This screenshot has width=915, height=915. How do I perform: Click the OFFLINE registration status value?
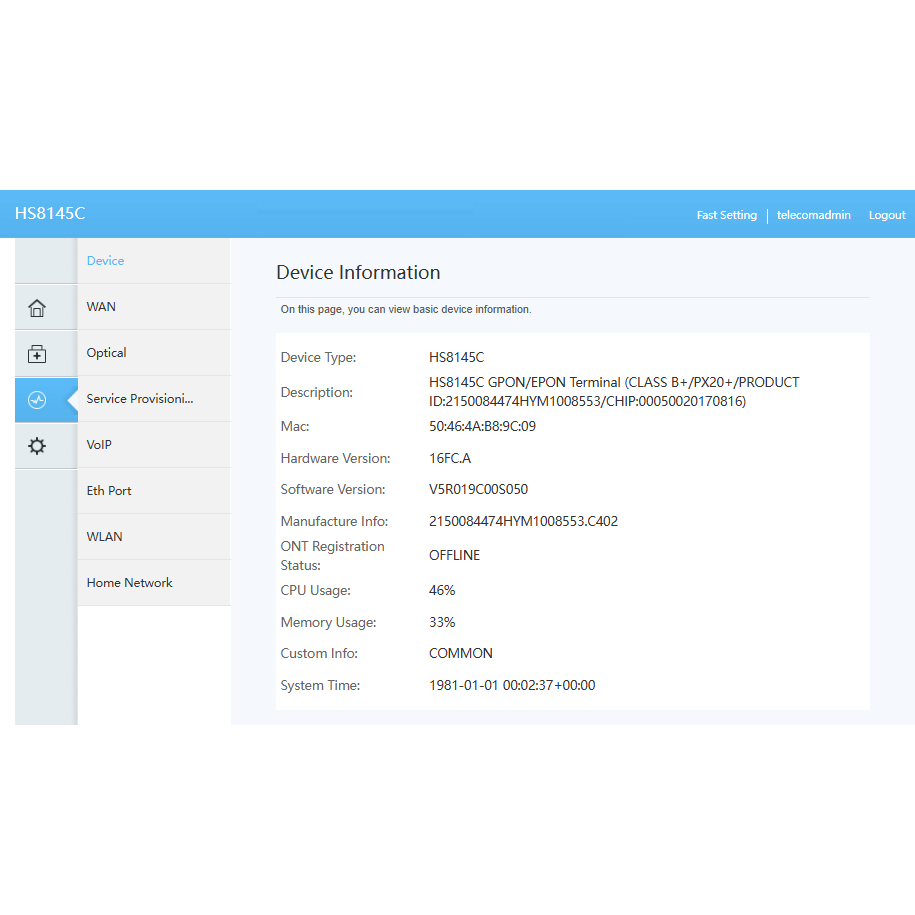click(454, 555)
